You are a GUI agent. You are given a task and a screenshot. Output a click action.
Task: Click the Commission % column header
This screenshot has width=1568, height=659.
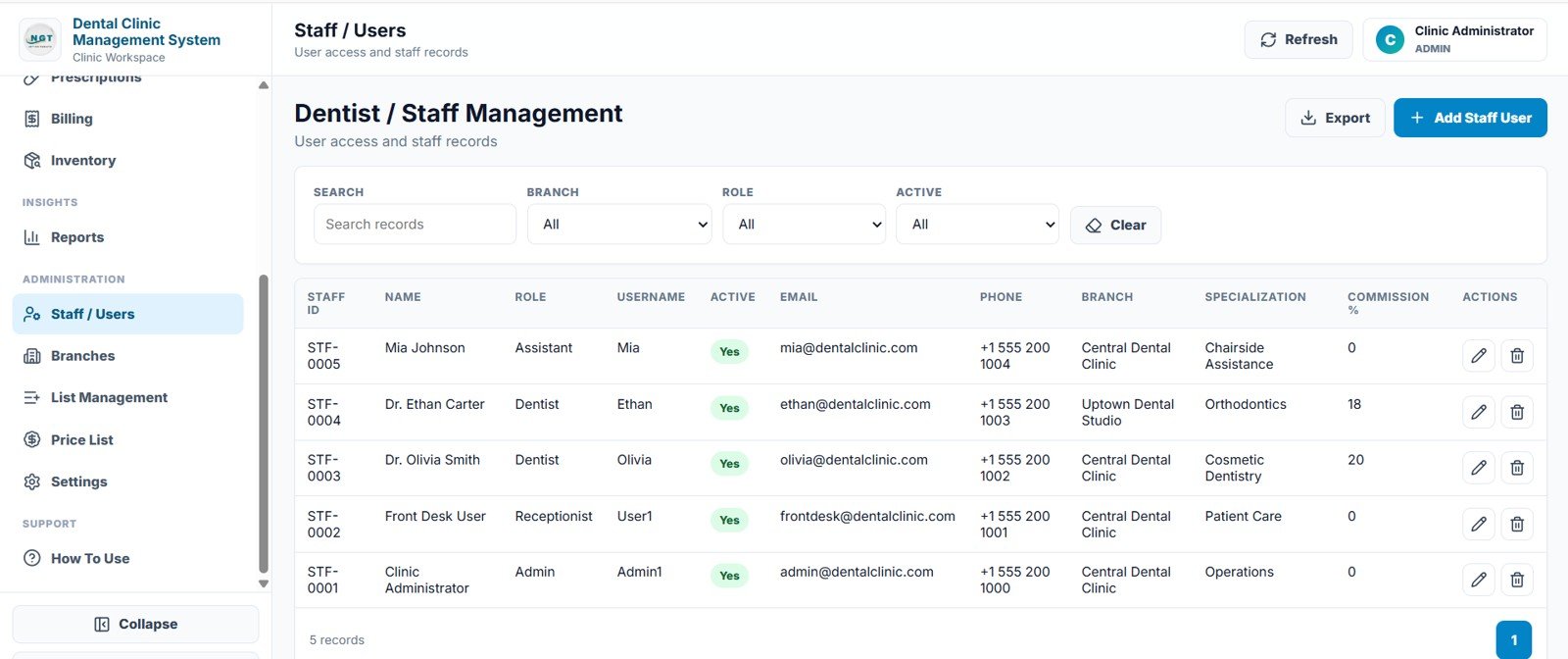click(x=1388, y=303)
